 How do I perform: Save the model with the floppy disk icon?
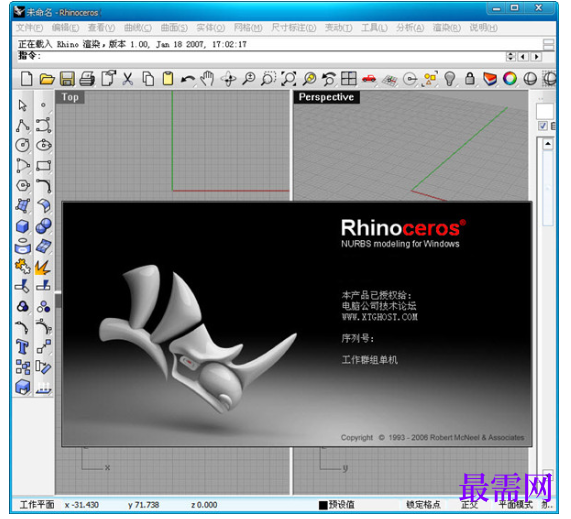67,79
